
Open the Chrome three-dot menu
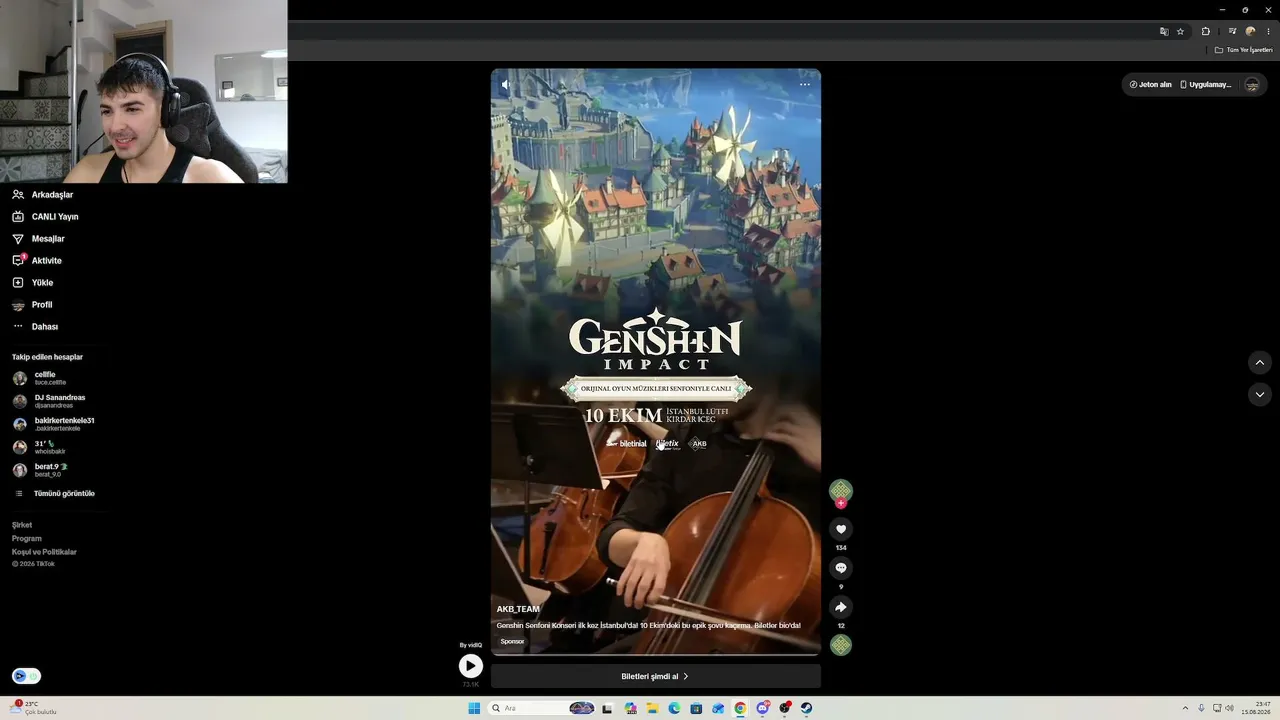coord(1268,31)
